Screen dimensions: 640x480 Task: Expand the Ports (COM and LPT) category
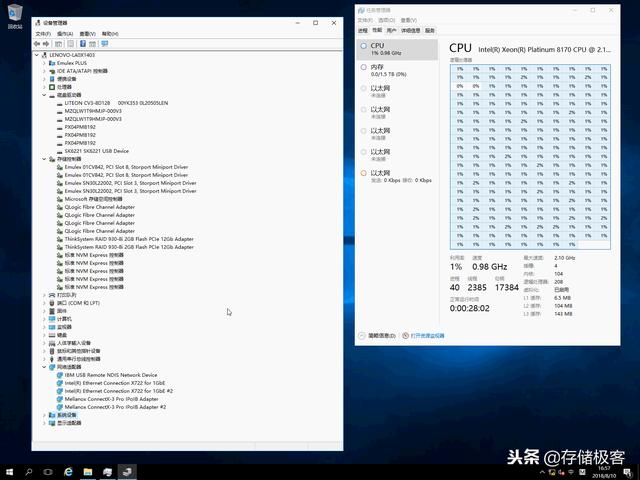tap(44, 303)
